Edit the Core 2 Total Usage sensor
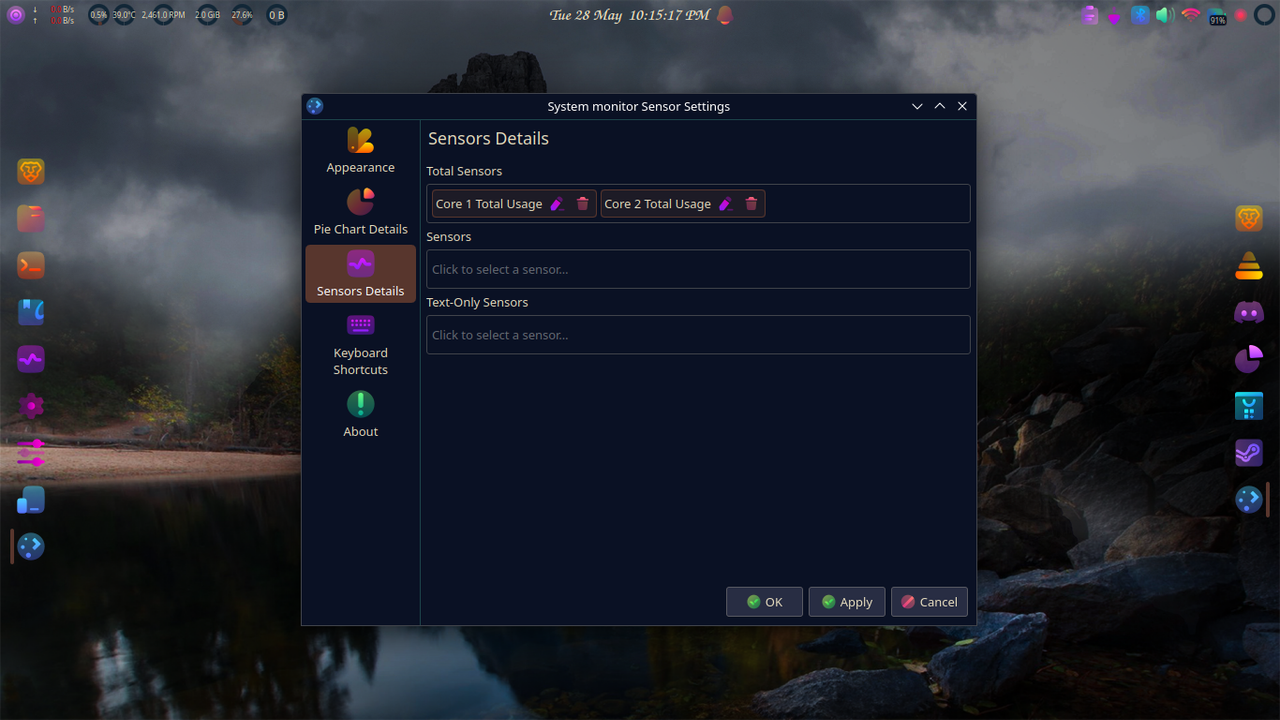Viewport: 1280px width, 720px height. pyautogui.click(x=726, y=204)
